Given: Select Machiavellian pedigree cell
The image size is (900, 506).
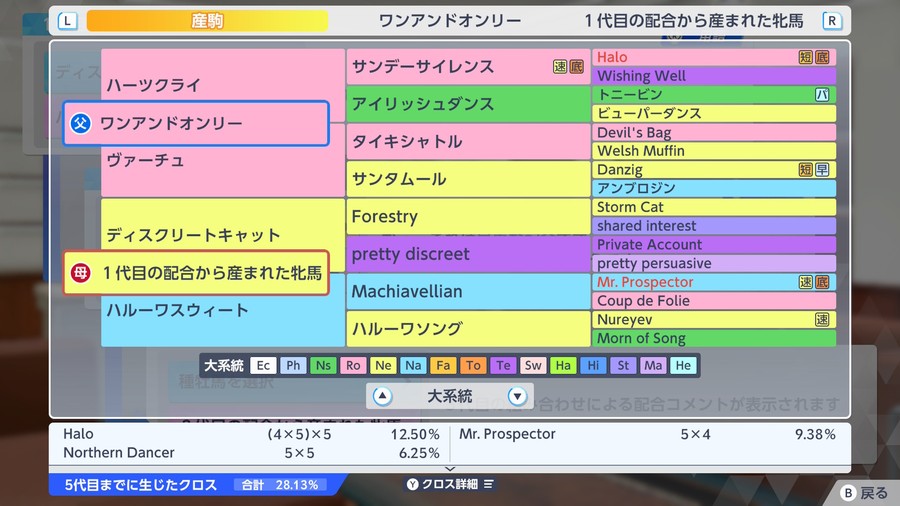Looking at the screenshot, I should click(x=468, y=291).
